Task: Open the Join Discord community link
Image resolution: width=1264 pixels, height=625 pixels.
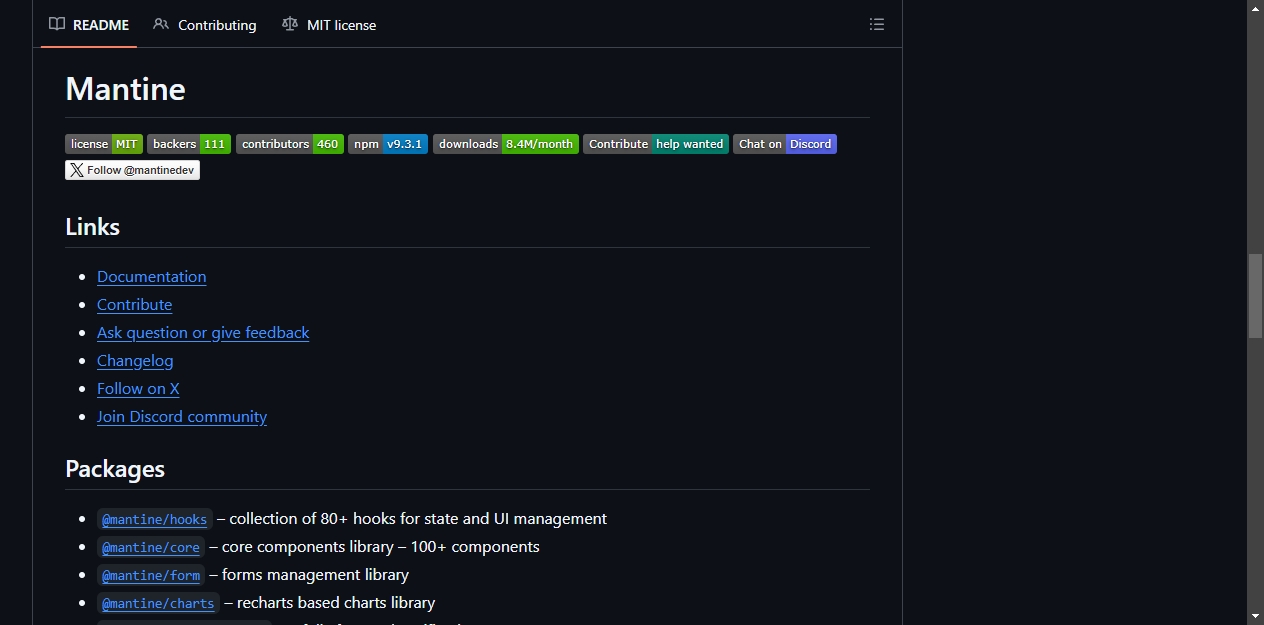Action: coord(182,417)
